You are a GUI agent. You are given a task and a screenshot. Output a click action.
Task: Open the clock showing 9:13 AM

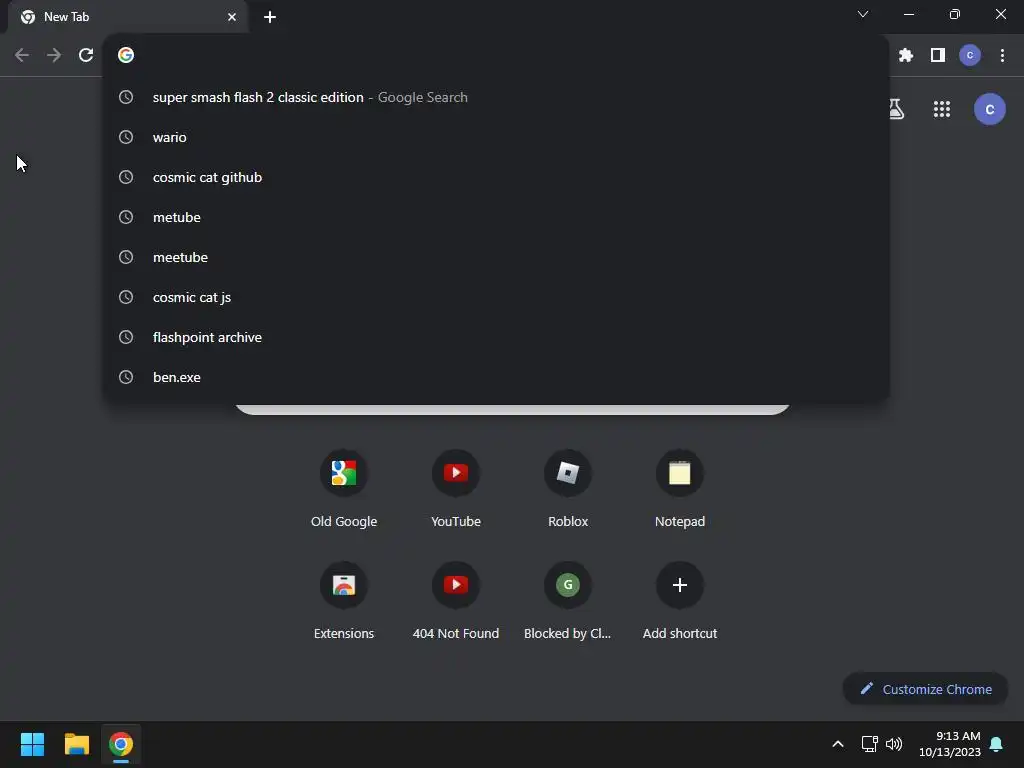pos(950,744)
